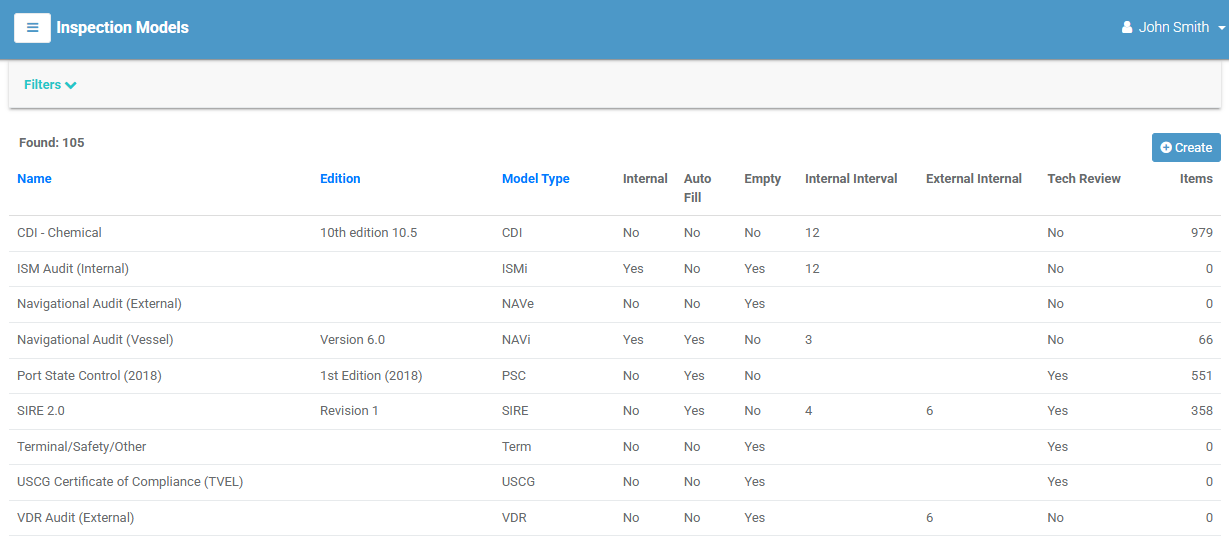Open the ISM Audit (Internal) row

point(615,269)
